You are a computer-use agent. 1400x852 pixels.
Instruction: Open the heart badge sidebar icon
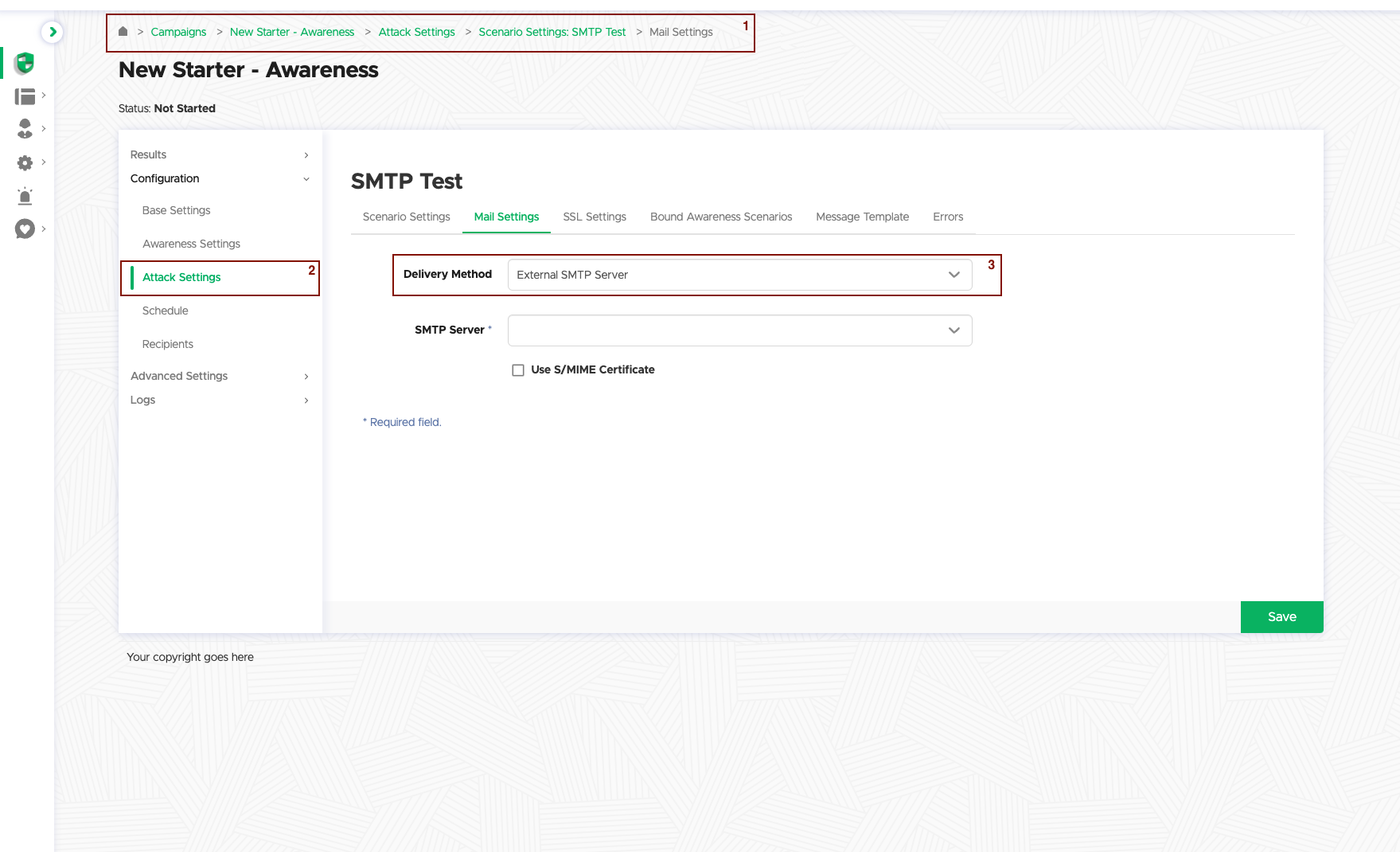pos(25,229)
